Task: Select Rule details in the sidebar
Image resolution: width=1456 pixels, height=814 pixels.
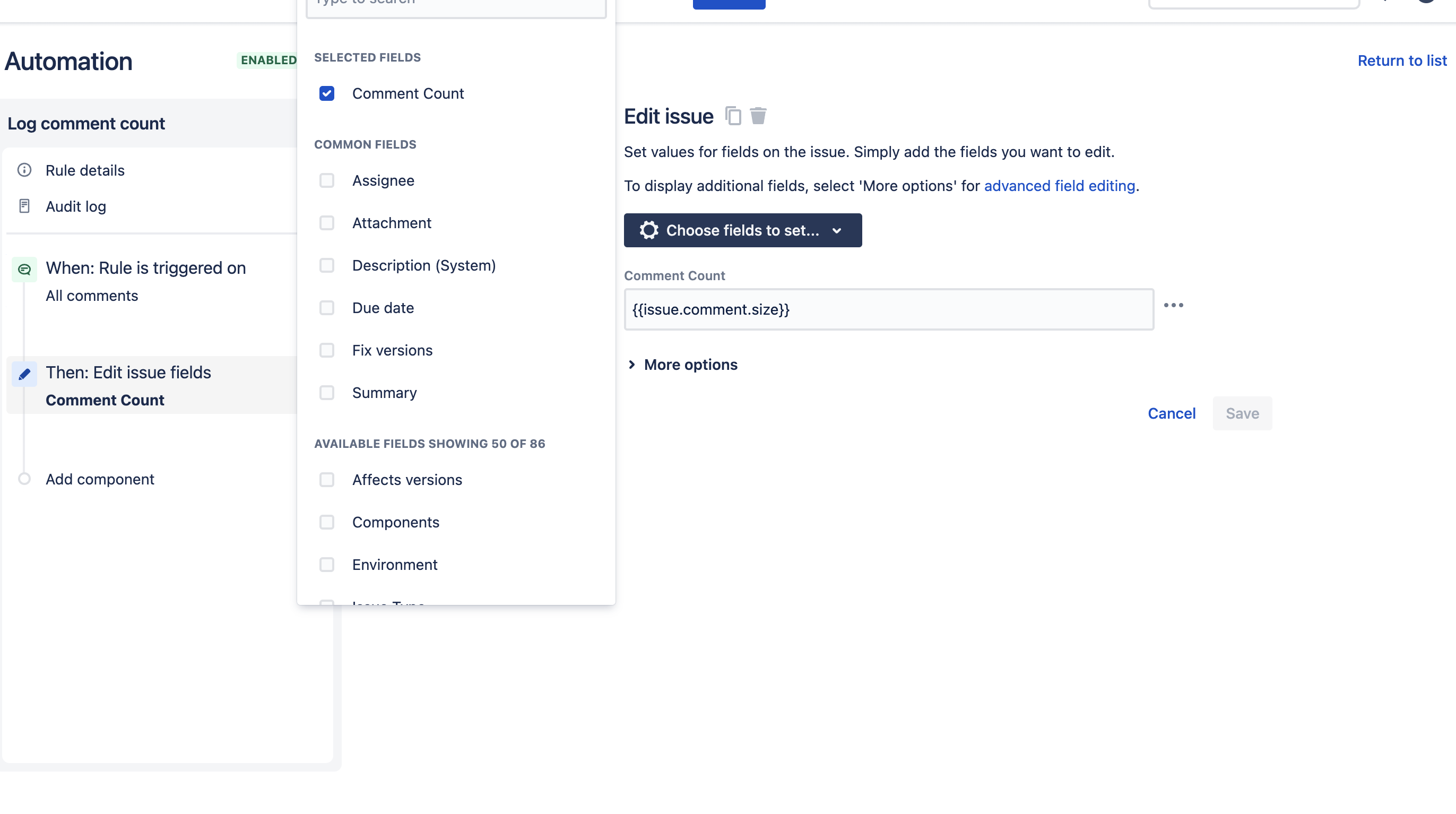Action: click(84, 170)
